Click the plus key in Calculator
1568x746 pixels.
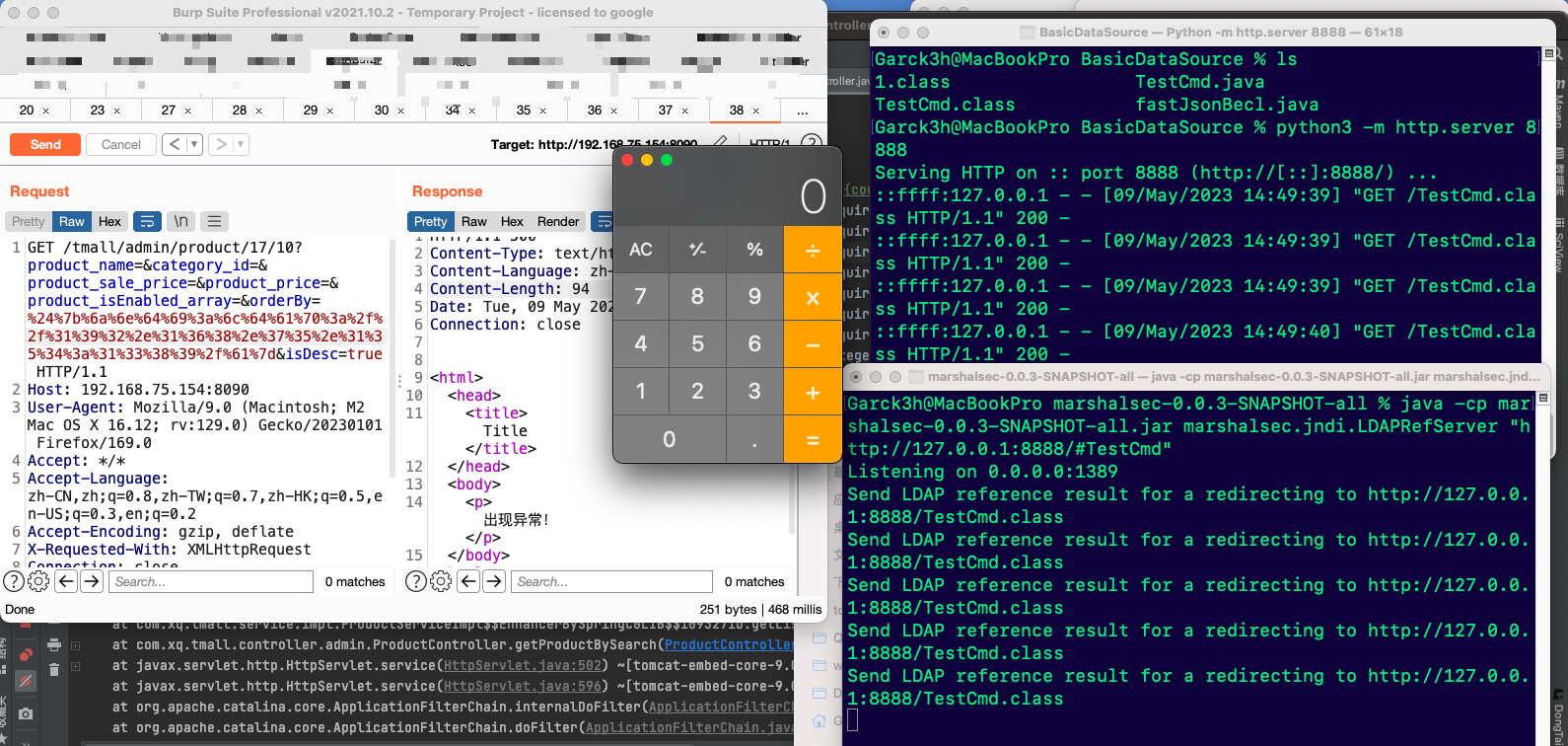coord(813,392)
